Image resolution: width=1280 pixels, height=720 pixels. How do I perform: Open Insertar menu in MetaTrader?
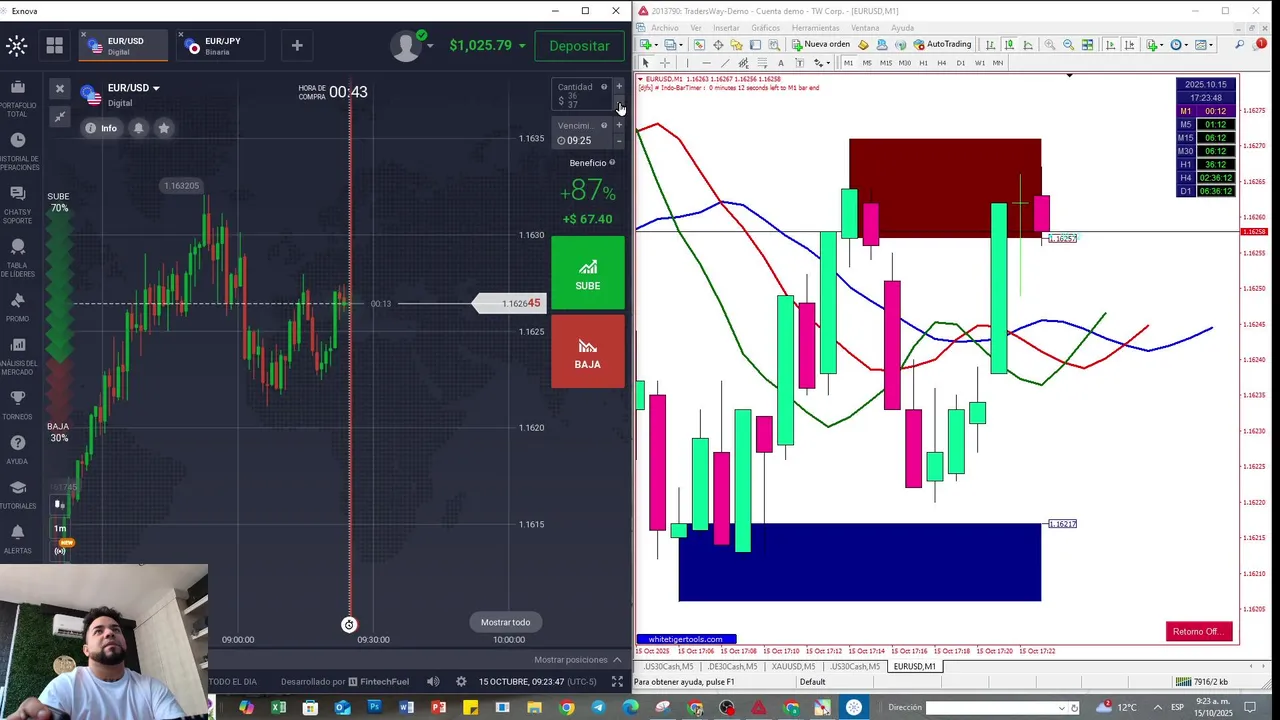726,28
